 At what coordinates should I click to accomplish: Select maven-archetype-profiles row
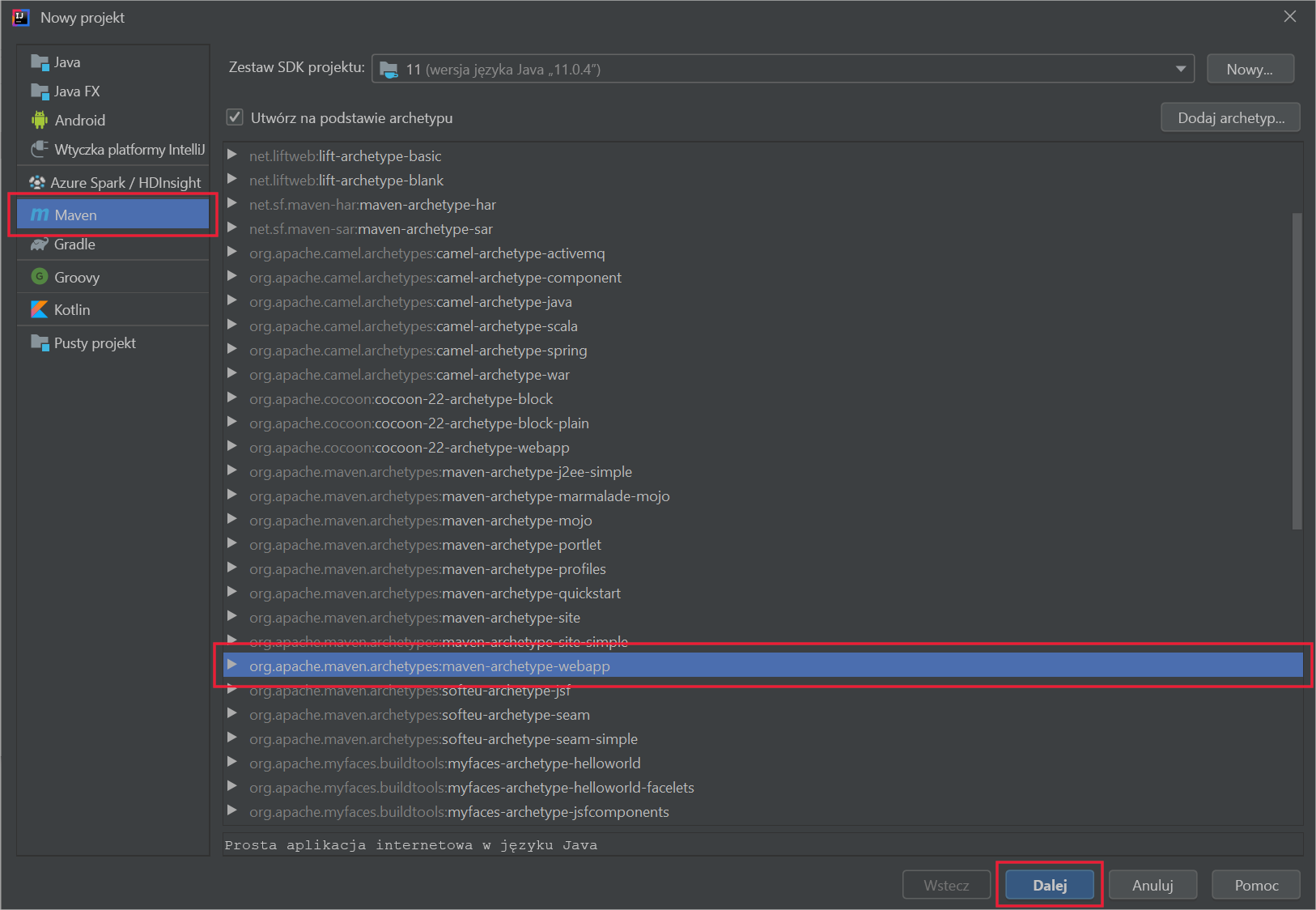tap(762, 569)
